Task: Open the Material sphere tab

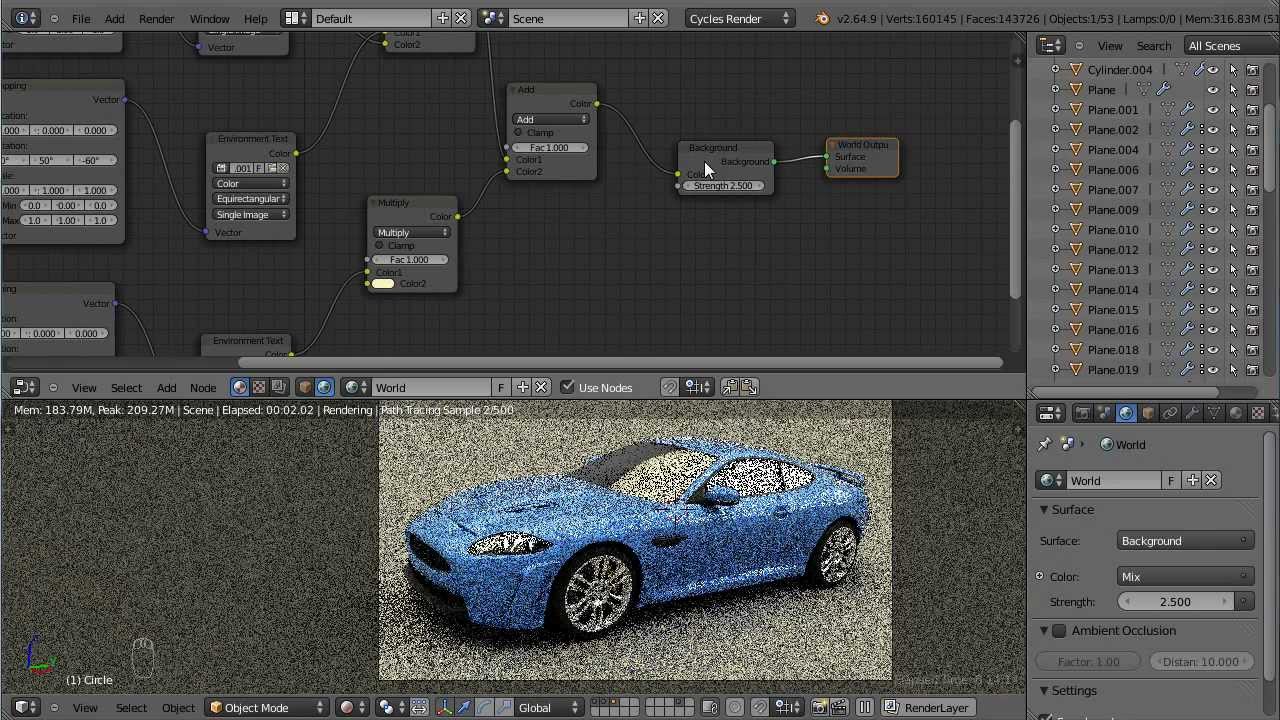Action: coord(1236,413)
